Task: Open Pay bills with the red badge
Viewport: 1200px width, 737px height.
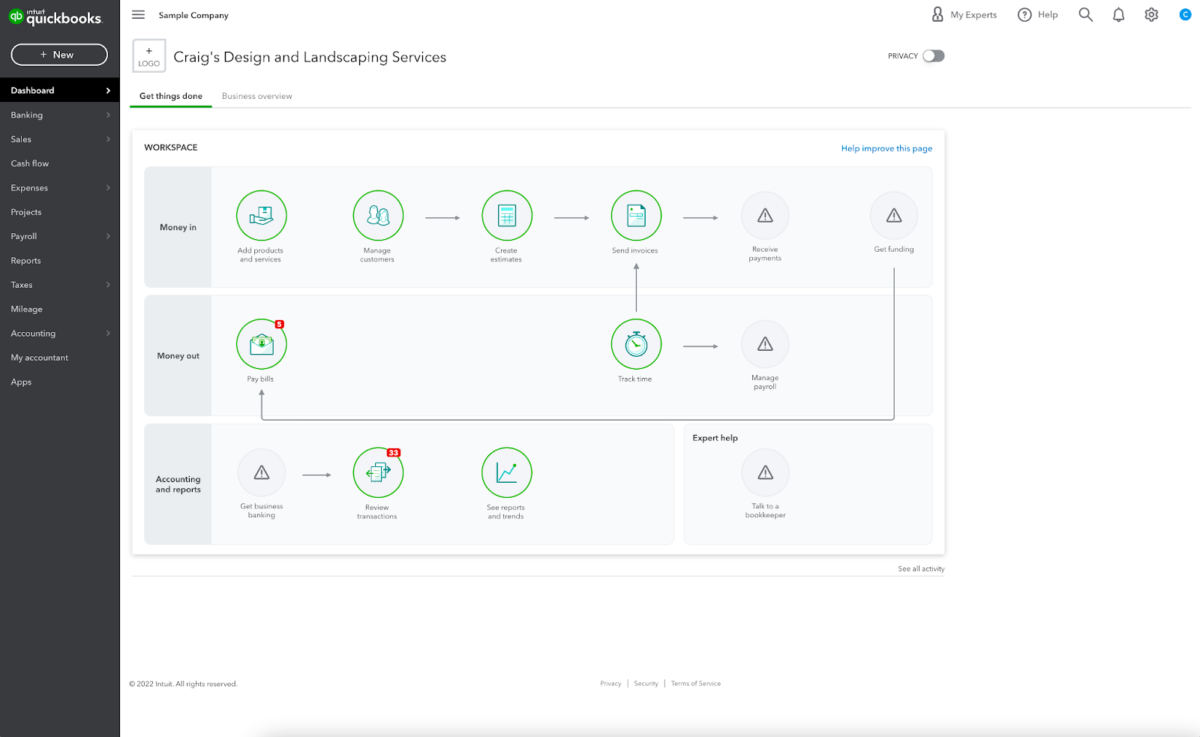Action: point(261,343)
